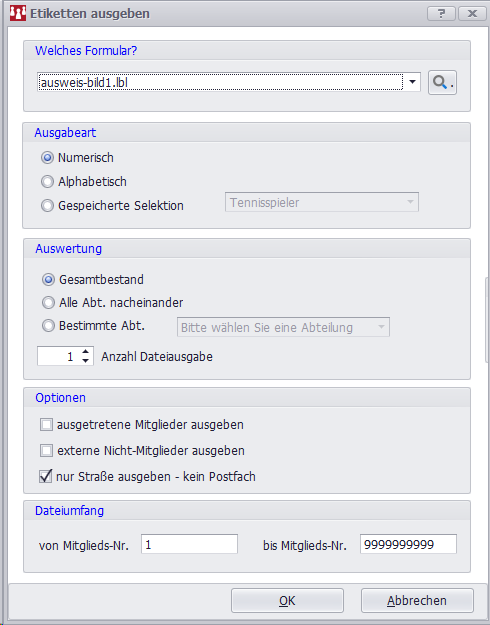
Task: Enable ausgetretene Mitglieder ausgeben checkbox
Action: pyautogui.click(x=46, y=425)
